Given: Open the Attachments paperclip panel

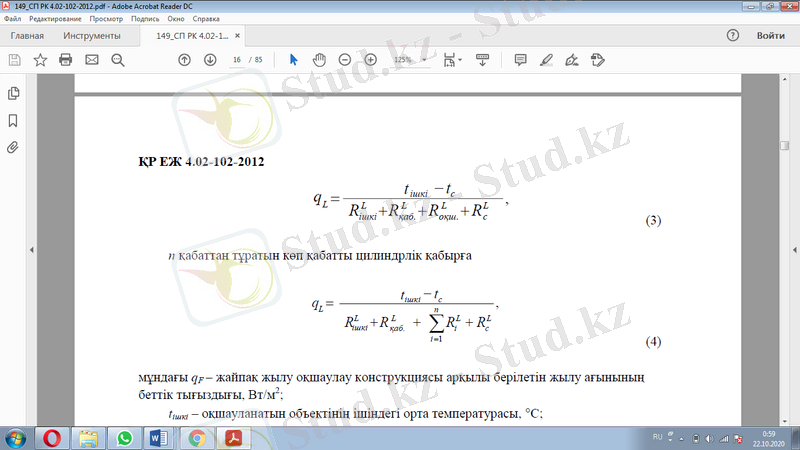Looking at the screenshot, I should coord(13,147).
